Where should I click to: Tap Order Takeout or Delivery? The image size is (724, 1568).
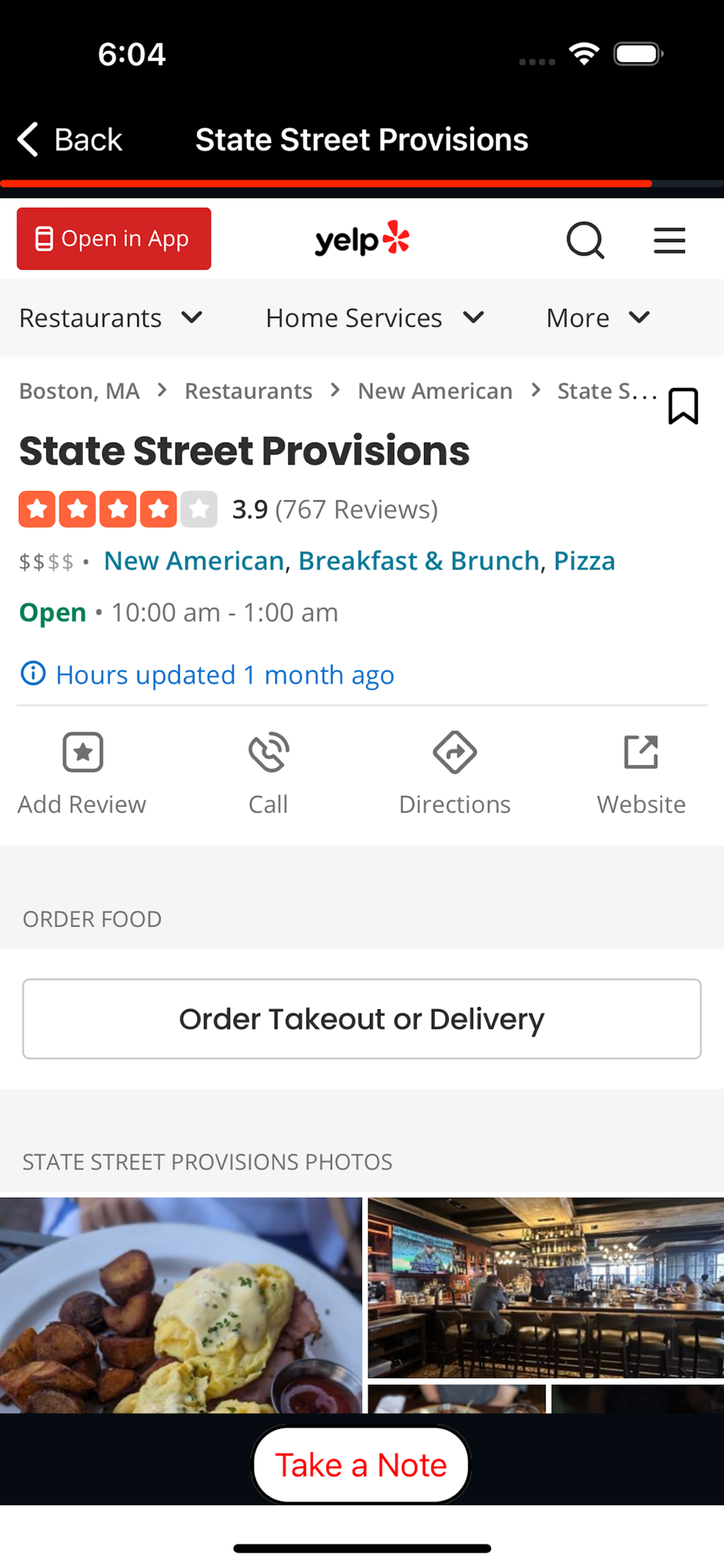(x=361, y=1018)
